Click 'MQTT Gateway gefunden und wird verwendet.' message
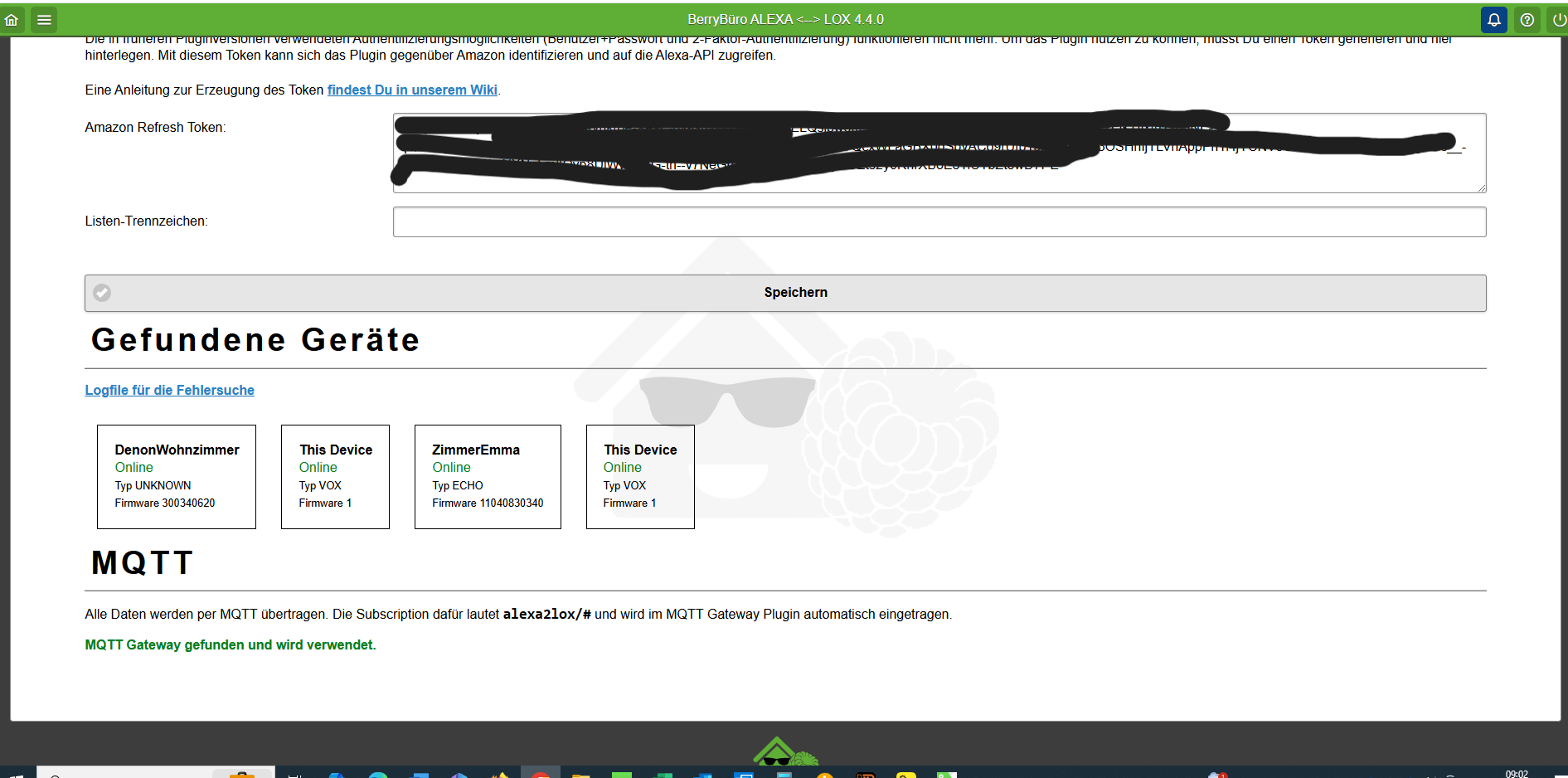The image size is (1568, 778). [x=231, y=645]
